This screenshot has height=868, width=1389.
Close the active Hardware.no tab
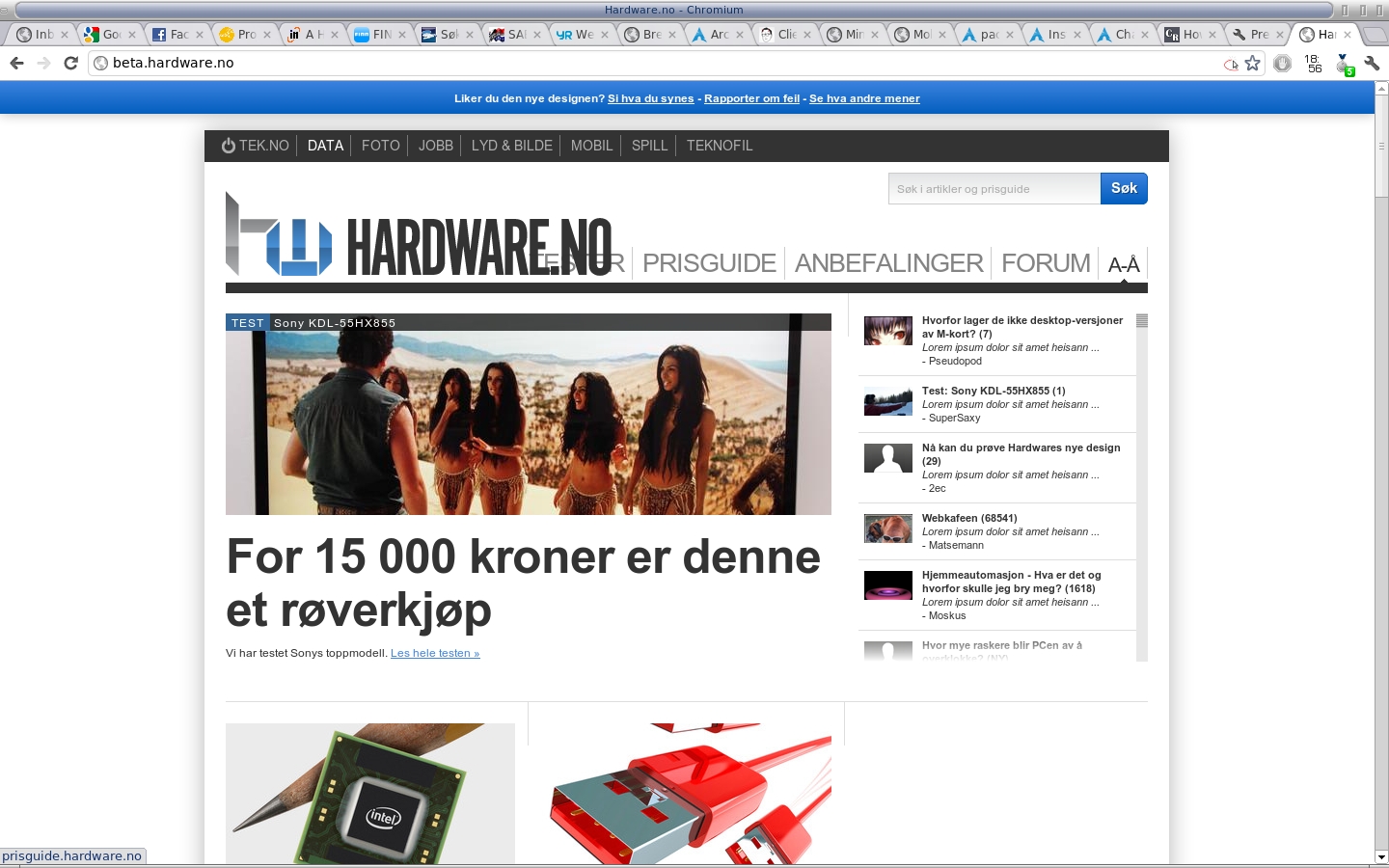click(x=1348, y=35)
